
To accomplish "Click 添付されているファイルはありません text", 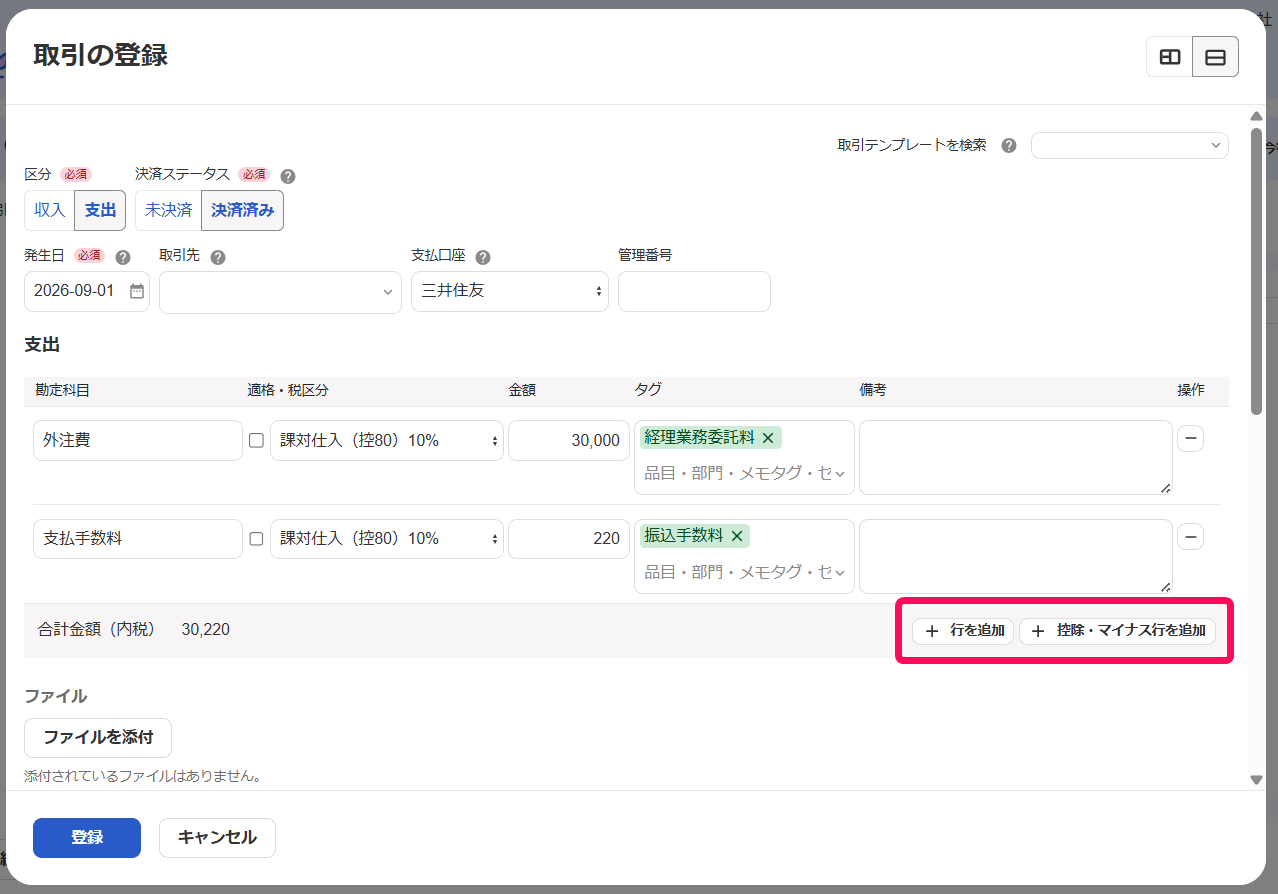I will tap(143, 776).
